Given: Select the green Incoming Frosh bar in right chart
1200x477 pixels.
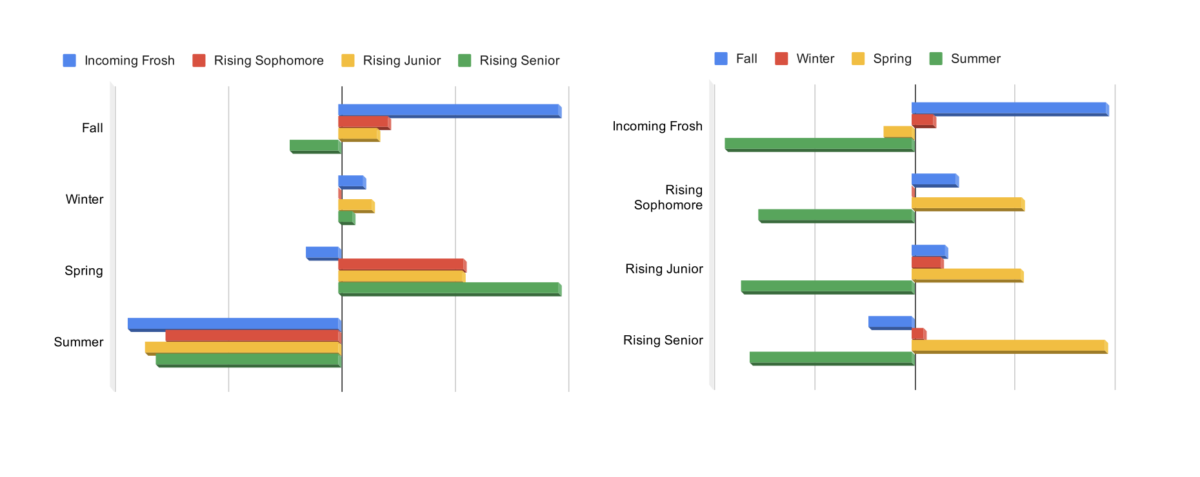Looking at the screenshot, I should [819, 144].
